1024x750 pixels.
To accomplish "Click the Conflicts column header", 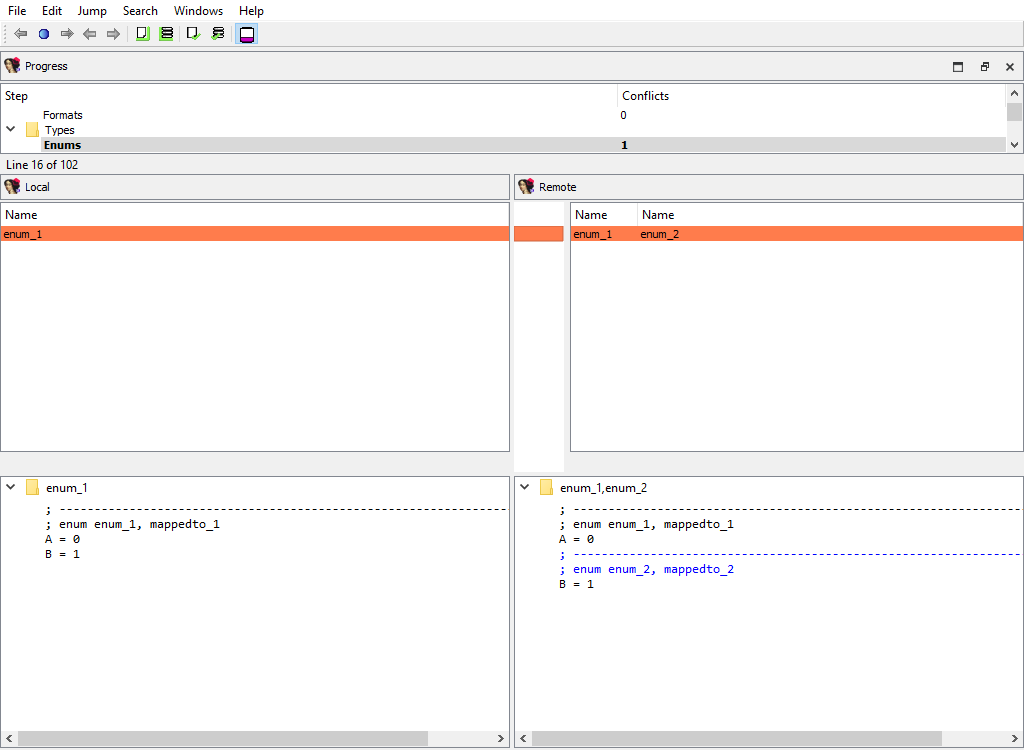I will pyautogui.click(x=645, y=96).
